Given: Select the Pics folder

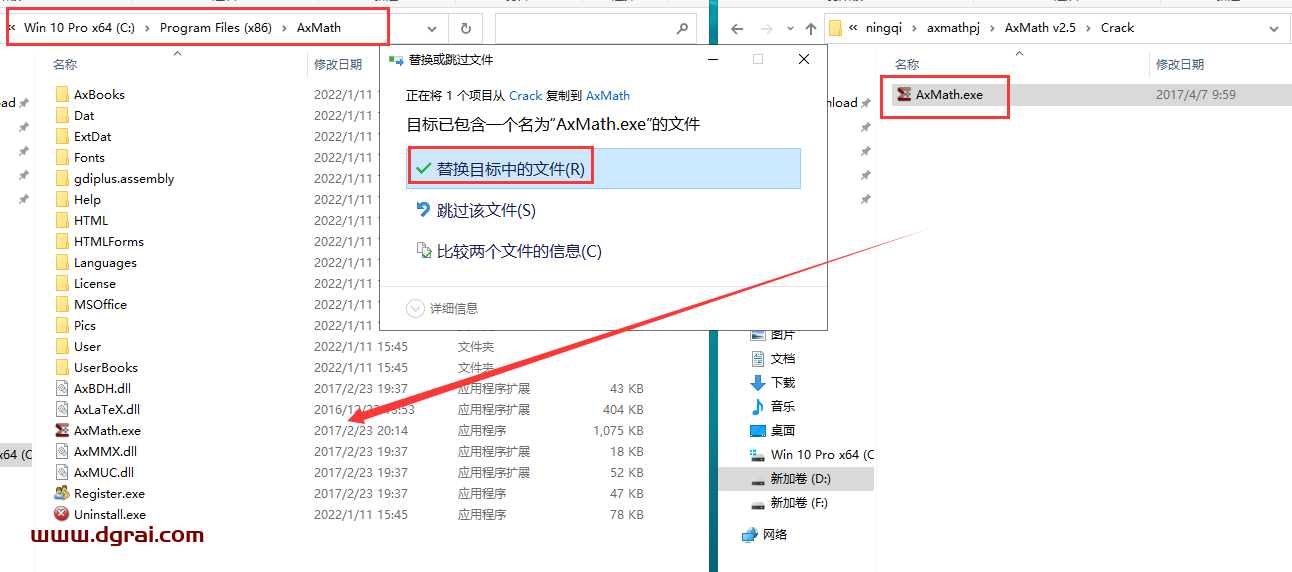Looking at the screenshot, I should pyautogui.click(x=85, y=325).
